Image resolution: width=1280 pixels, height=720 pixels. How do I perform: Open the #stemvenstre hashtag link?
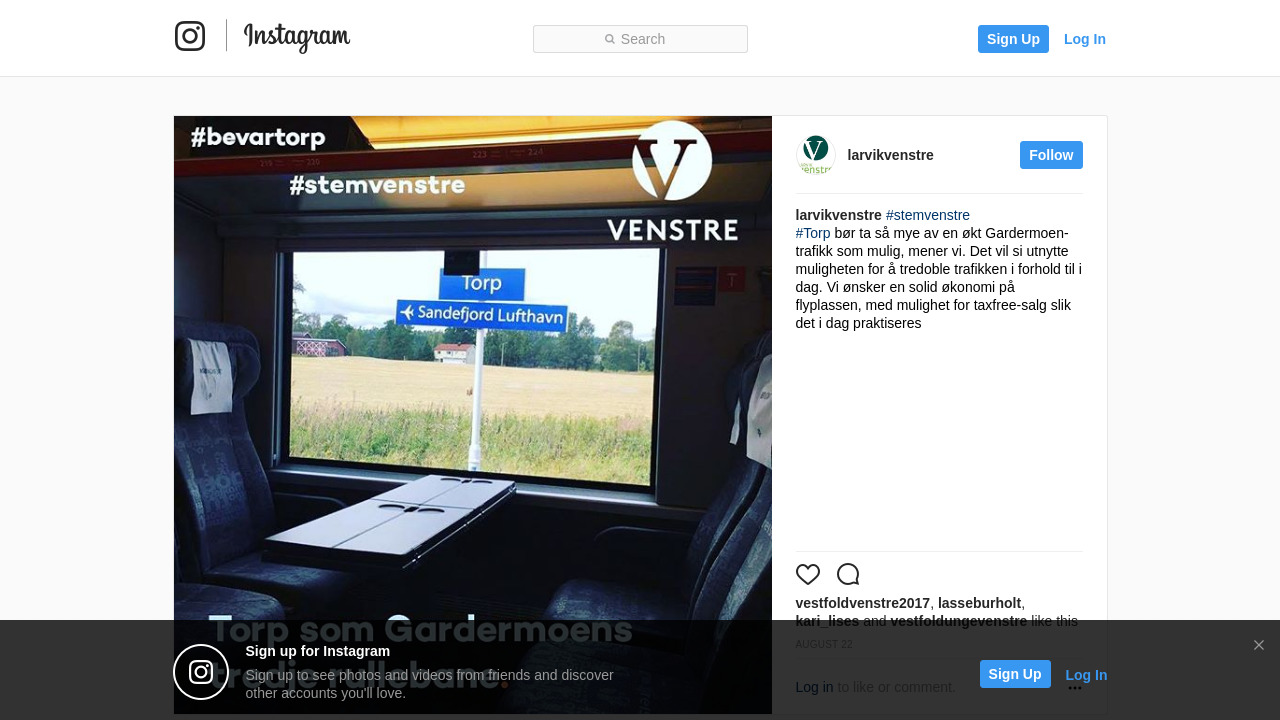[928, 215]
